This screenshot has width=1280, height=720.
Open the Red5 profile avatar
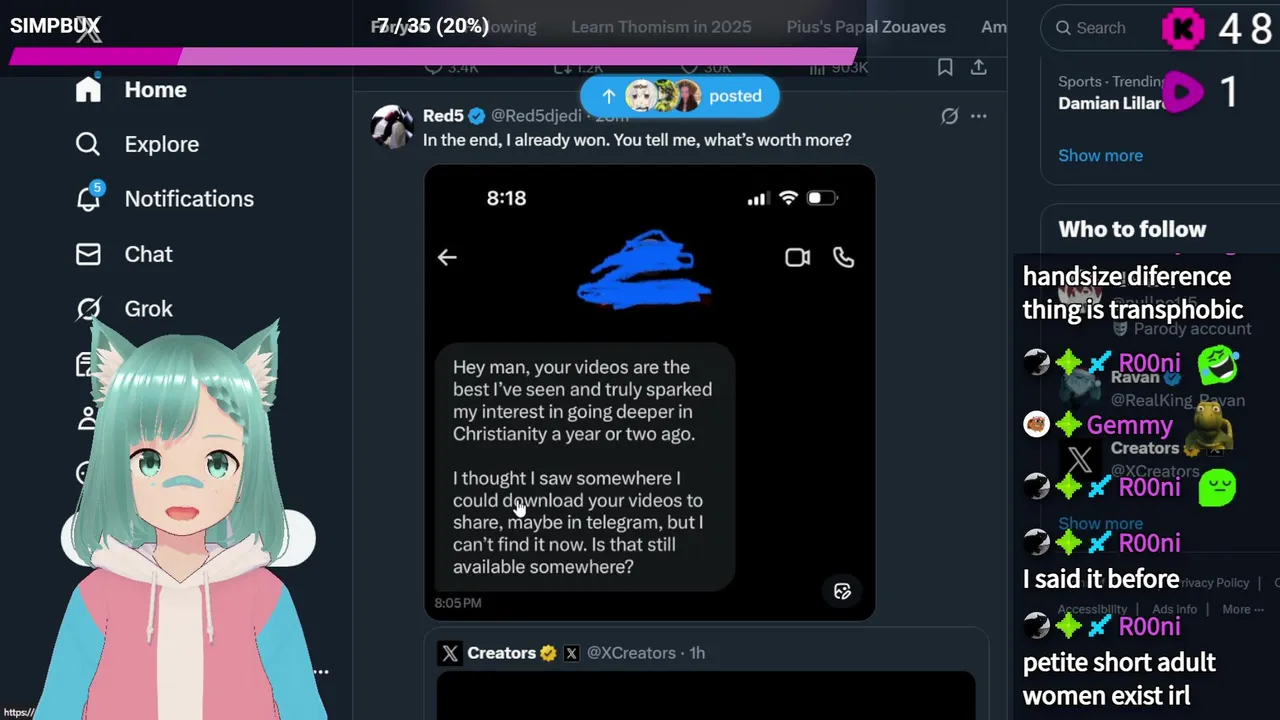(391, 127)
